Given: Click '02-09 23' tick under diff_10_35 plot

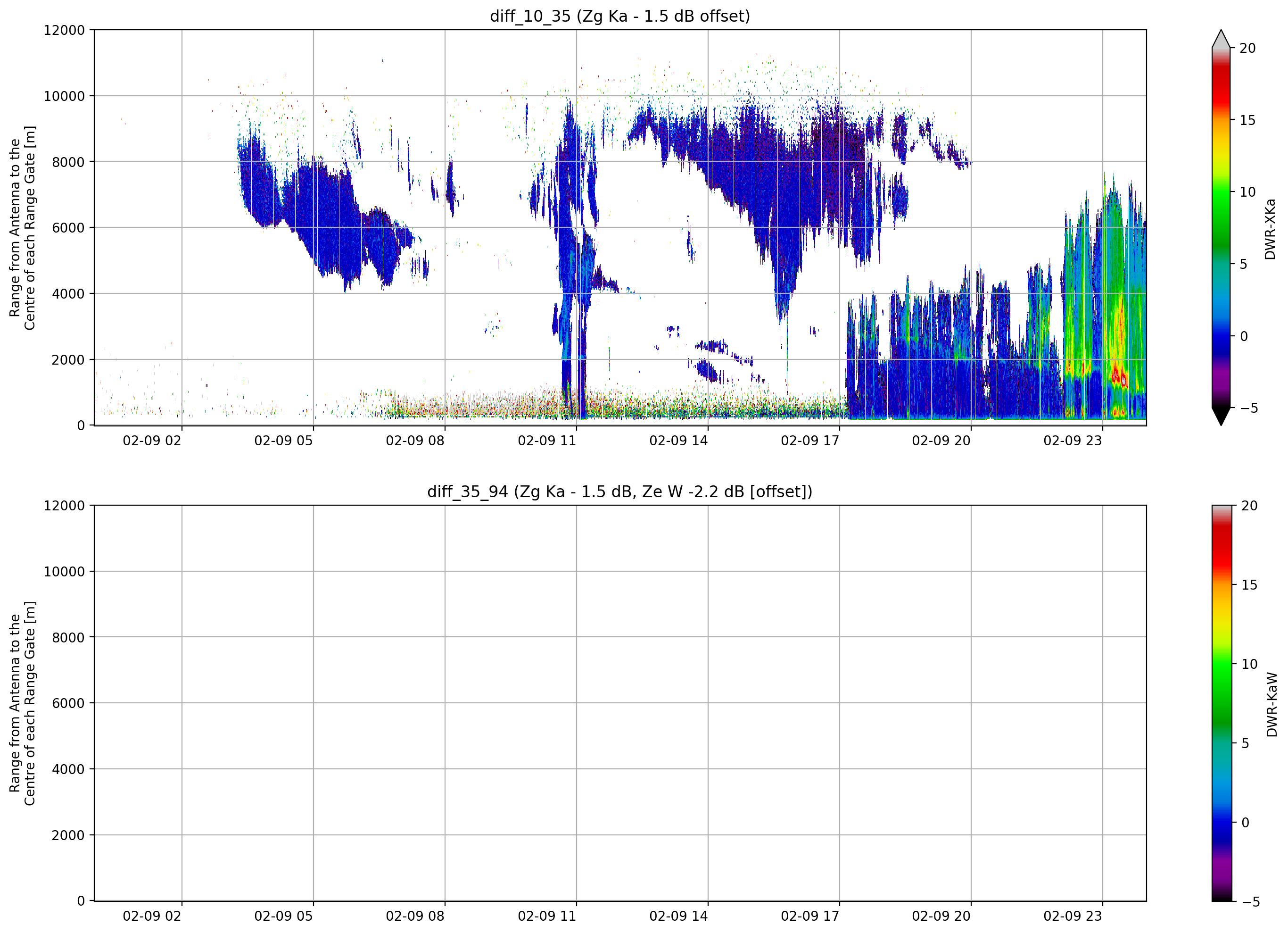Looking at the screenshot, I should 1073,441.
